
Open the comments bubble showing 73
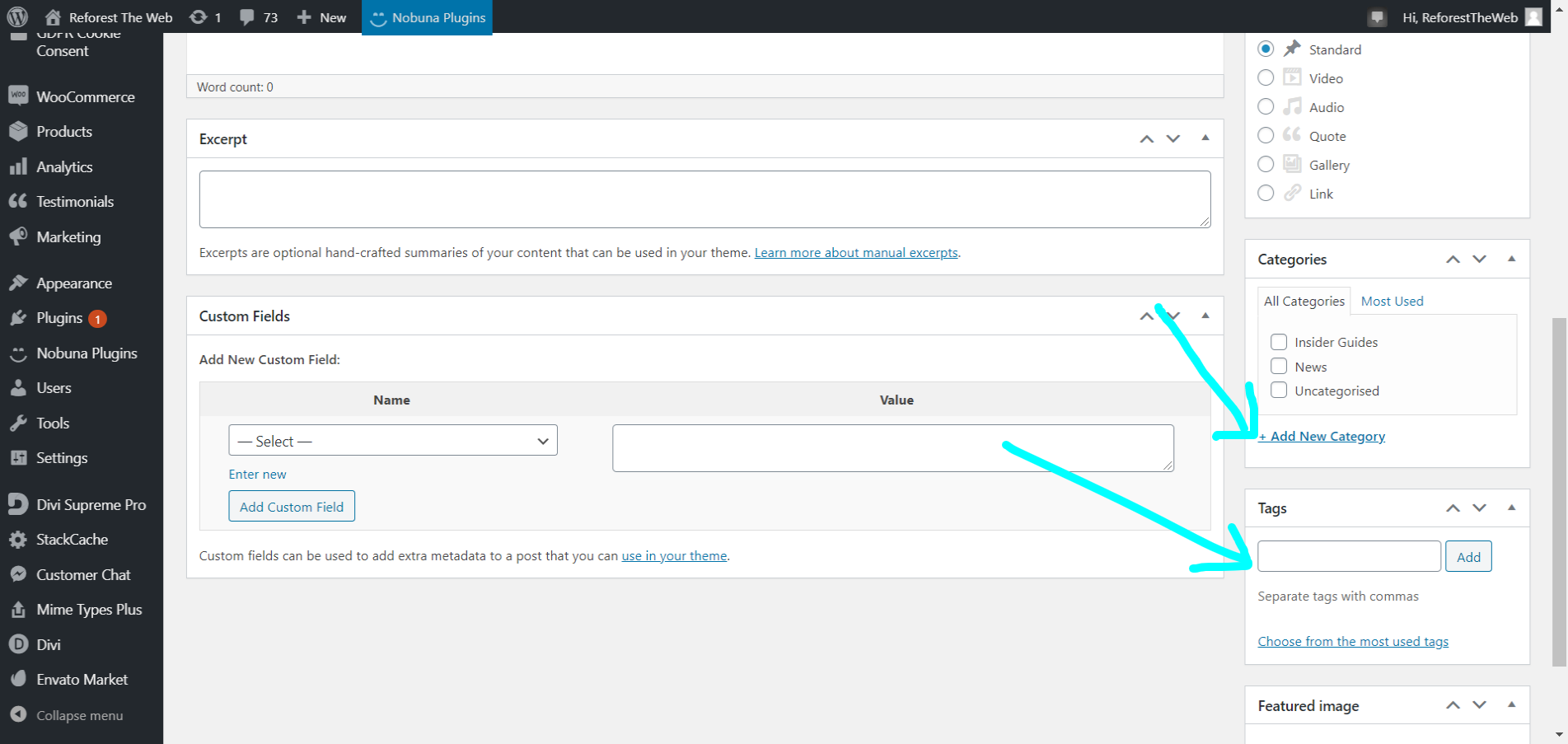(246, 16)
